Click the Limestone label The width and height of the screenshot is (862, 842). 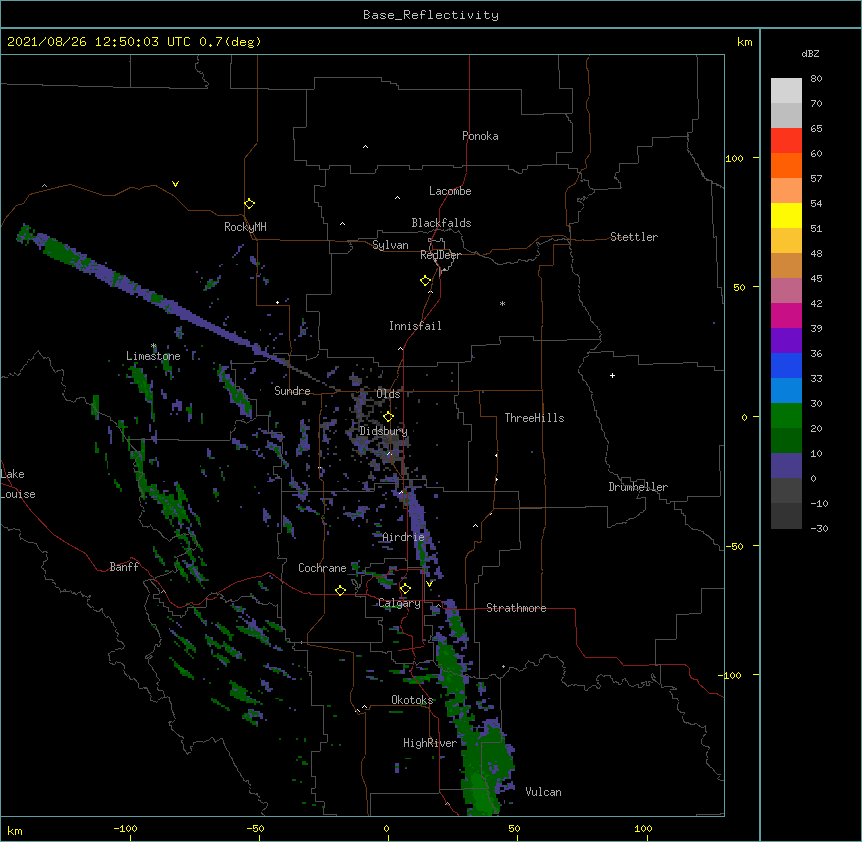click(153, 356)
